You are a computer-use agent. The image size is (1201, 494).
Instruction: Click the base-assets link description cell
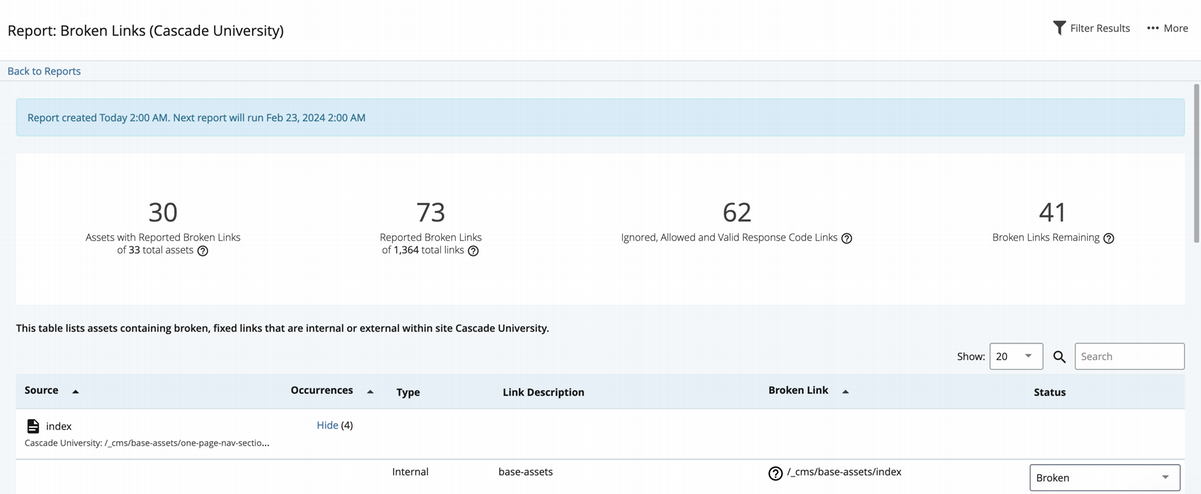pos(525,472)
